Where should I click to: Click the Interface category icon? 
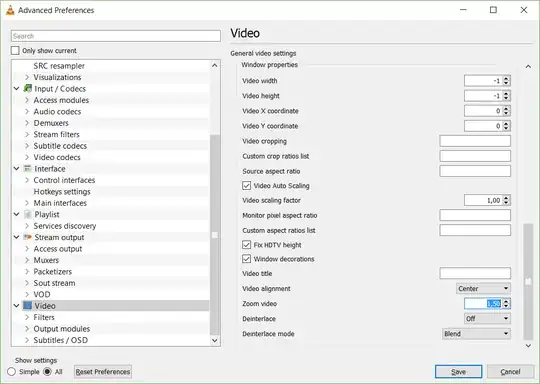[27, 168]
